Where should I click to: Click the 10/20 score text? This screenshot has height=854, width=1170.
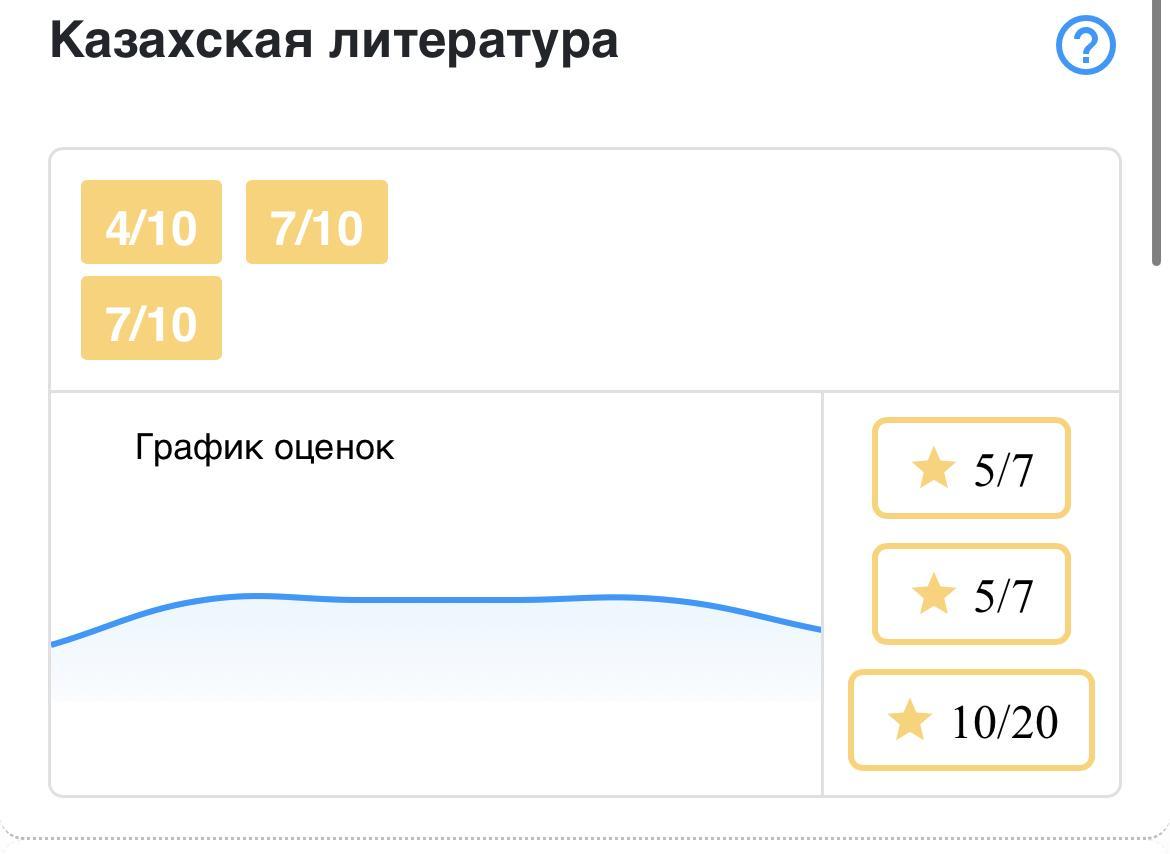point(1004,722)
